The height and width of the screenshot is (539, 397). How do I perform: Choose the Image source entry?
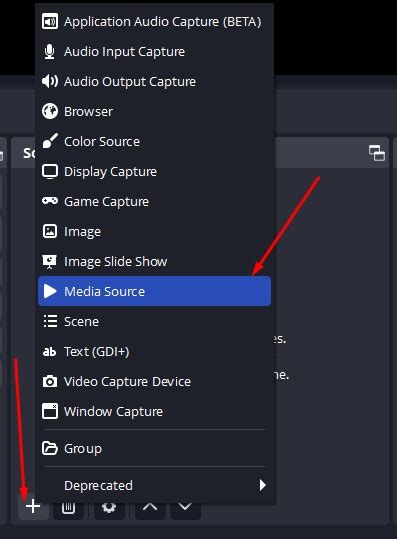154,231
